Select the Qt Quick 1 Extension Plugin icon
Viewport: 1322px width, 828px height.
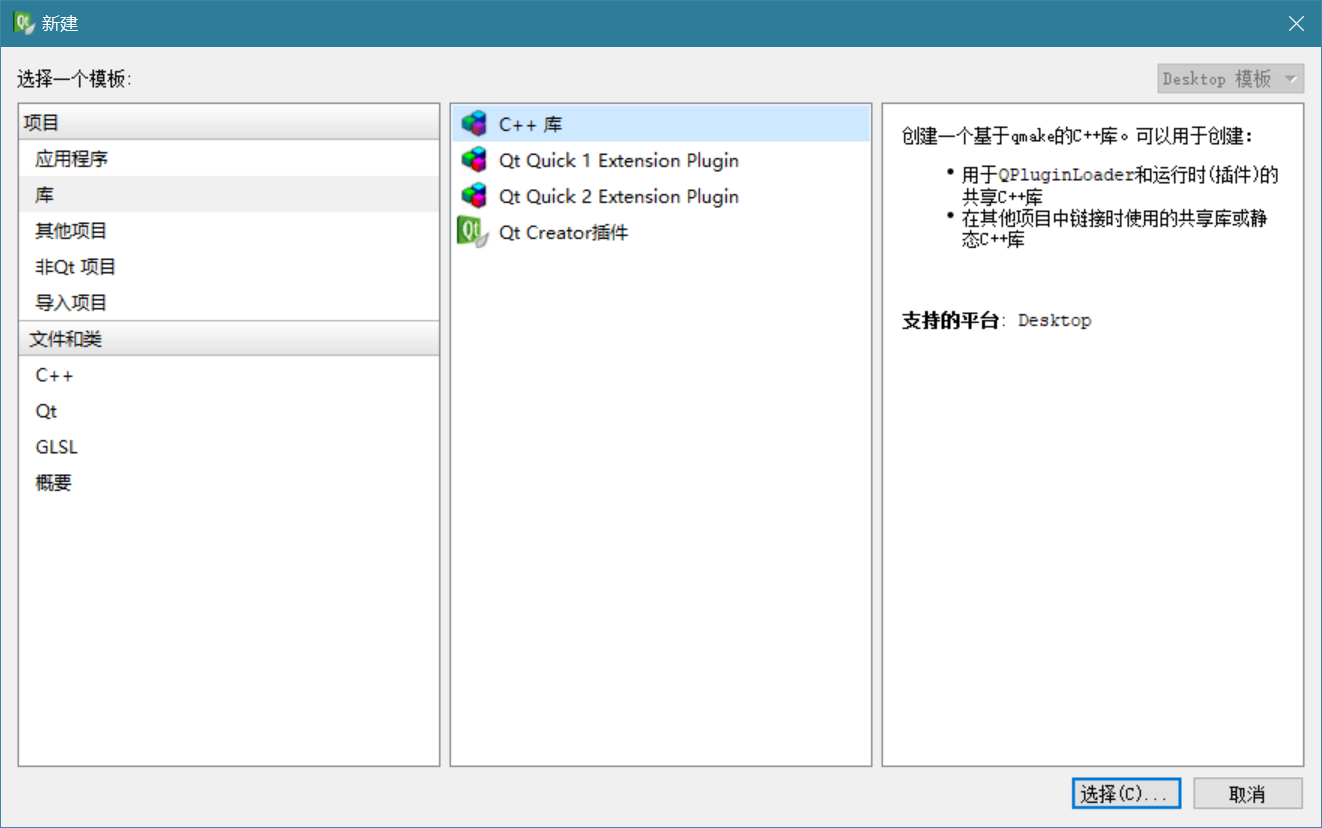pyautogui.click(x=474, y=160)
